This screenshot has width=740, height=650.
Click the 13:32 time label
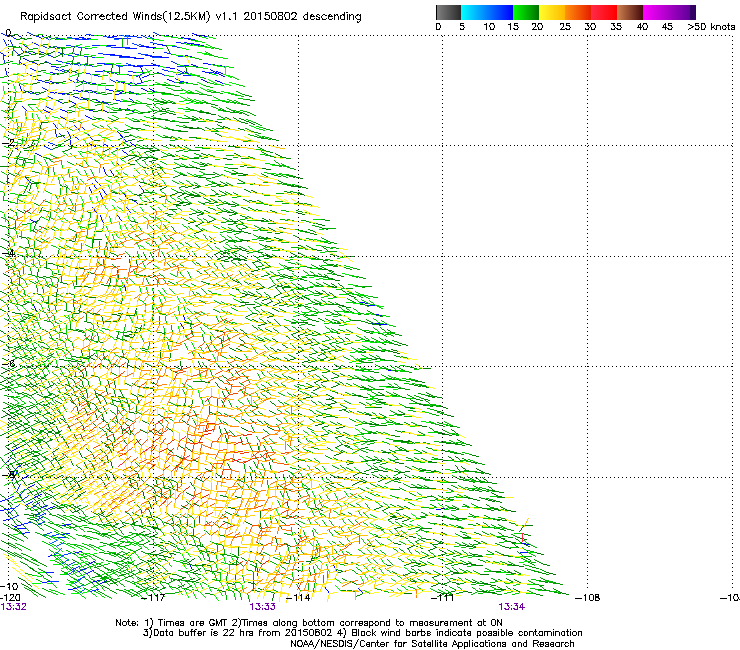pyautogui.click(x=13, y=607)
